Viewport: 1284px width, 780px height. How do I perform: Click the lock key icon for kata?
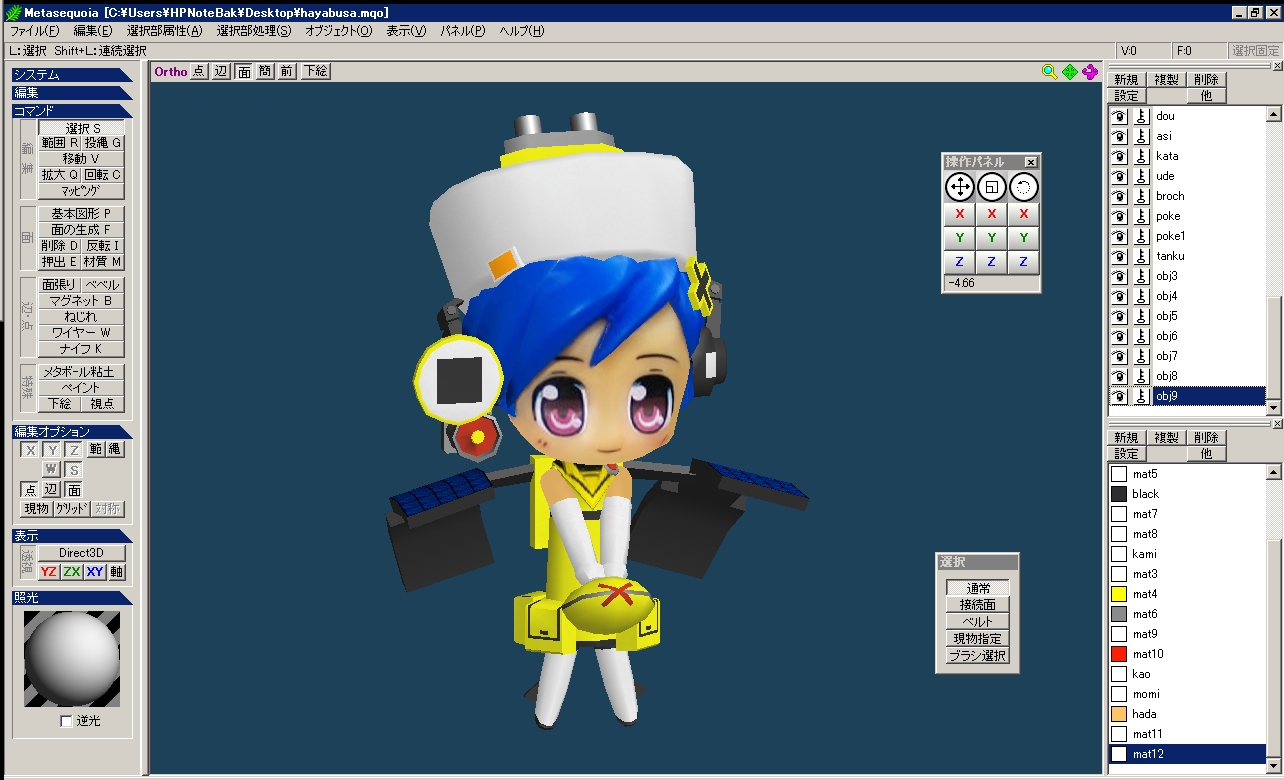click(1141, 156)
